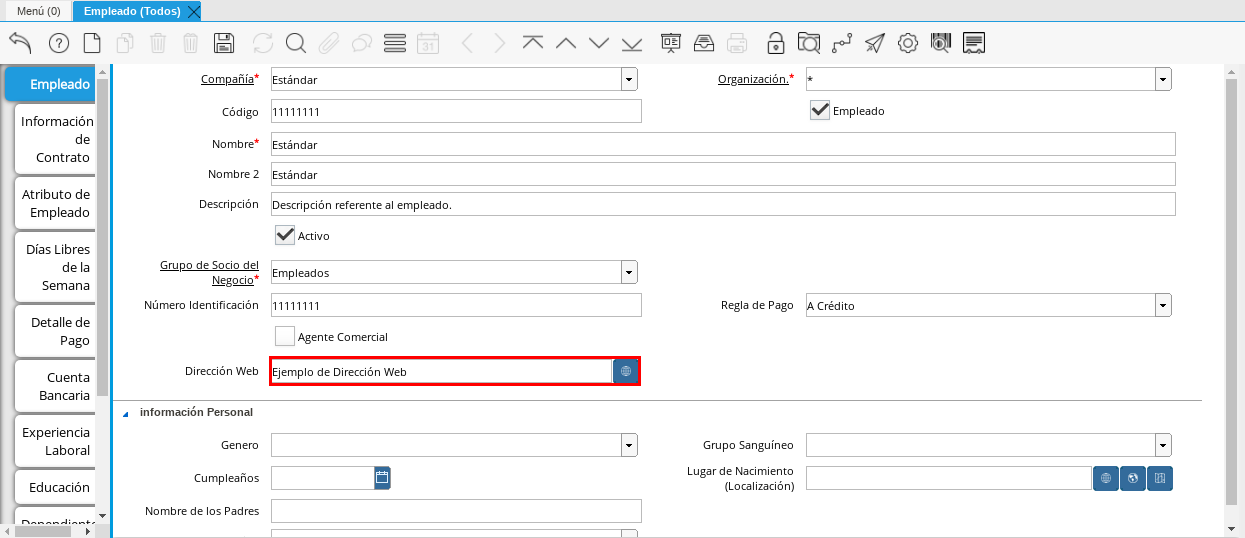1245x538 pixels.
Task: Open calendar picker for Cumpleaños
Action: pos(382,478)
